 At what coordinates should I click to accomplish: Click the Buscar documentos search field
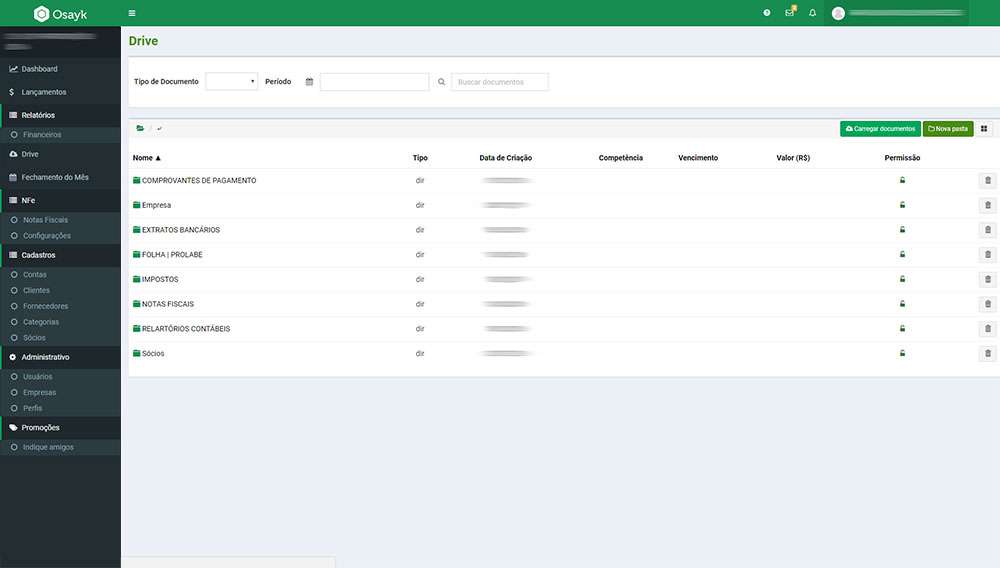[500, 82]
